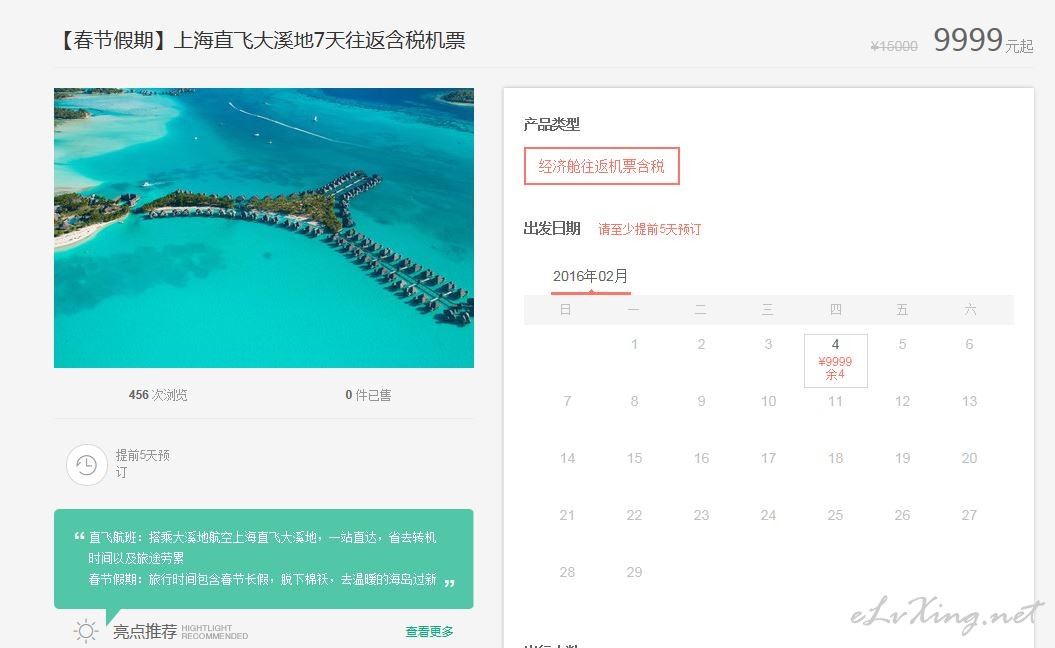Click the 提前5天预订 label

click(142, 464)
